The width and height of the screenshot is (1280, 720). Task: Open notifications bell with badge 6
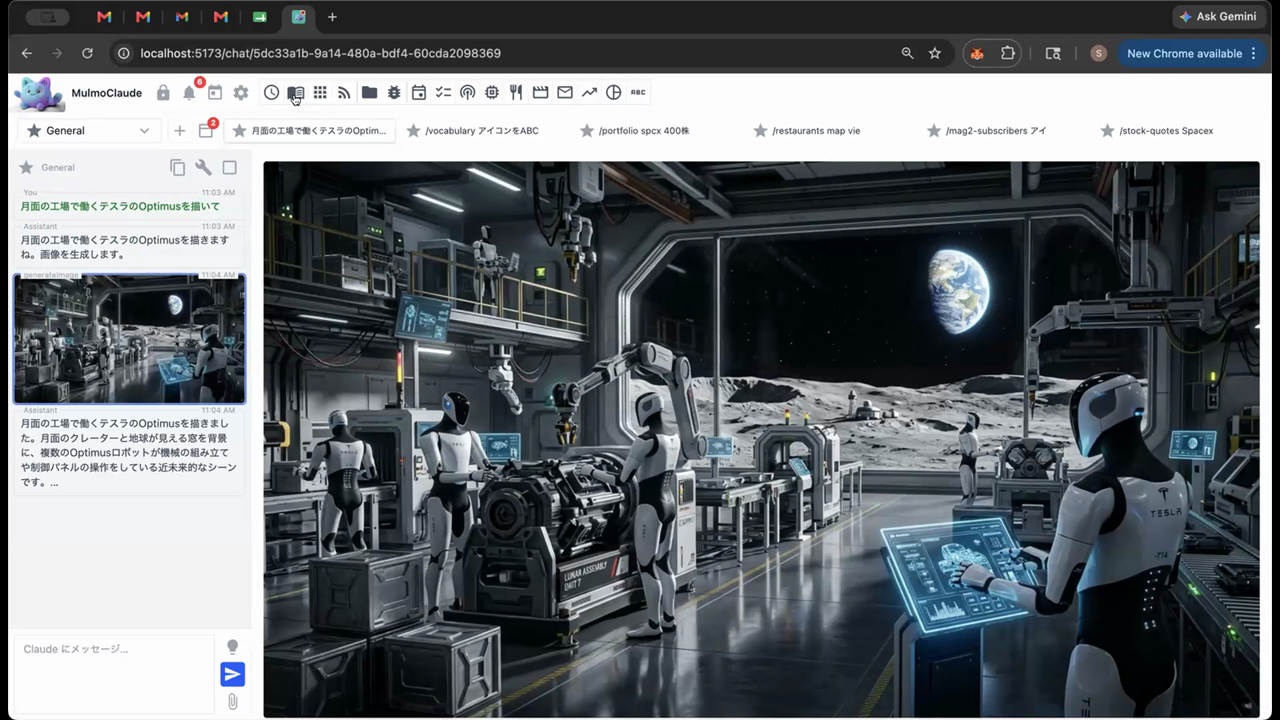coord(189,93)
